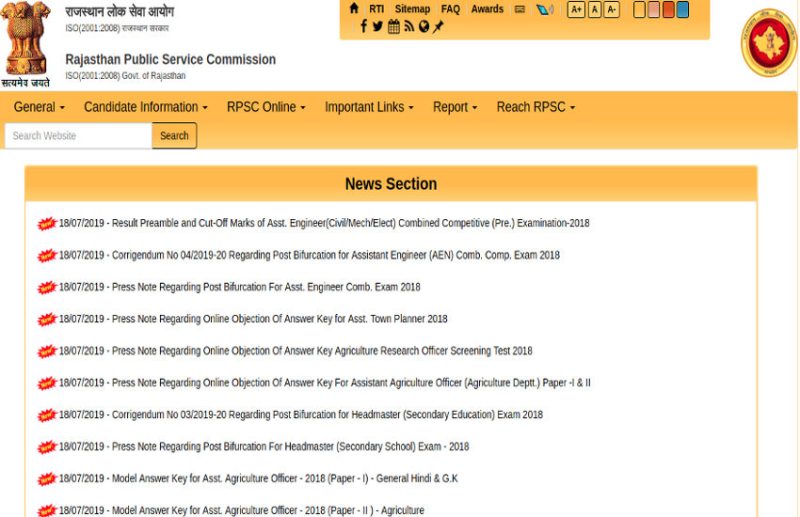Click the Rajasthan Public Service Commission title
This screenshot has height=517, width=800.
(170, 59)
